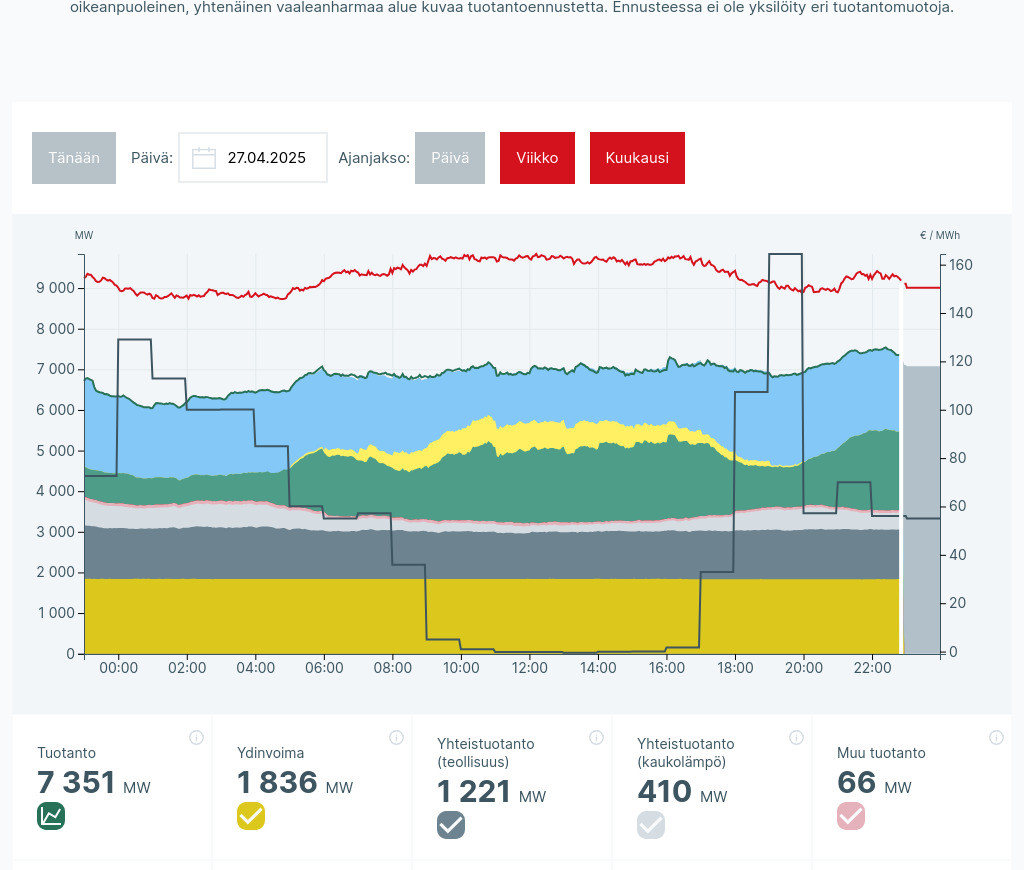The image size is (1024, 870).
Task: Disable the pink Muu tuotanto checkbox
Action: pyautogui.click(x=851, y=816)
